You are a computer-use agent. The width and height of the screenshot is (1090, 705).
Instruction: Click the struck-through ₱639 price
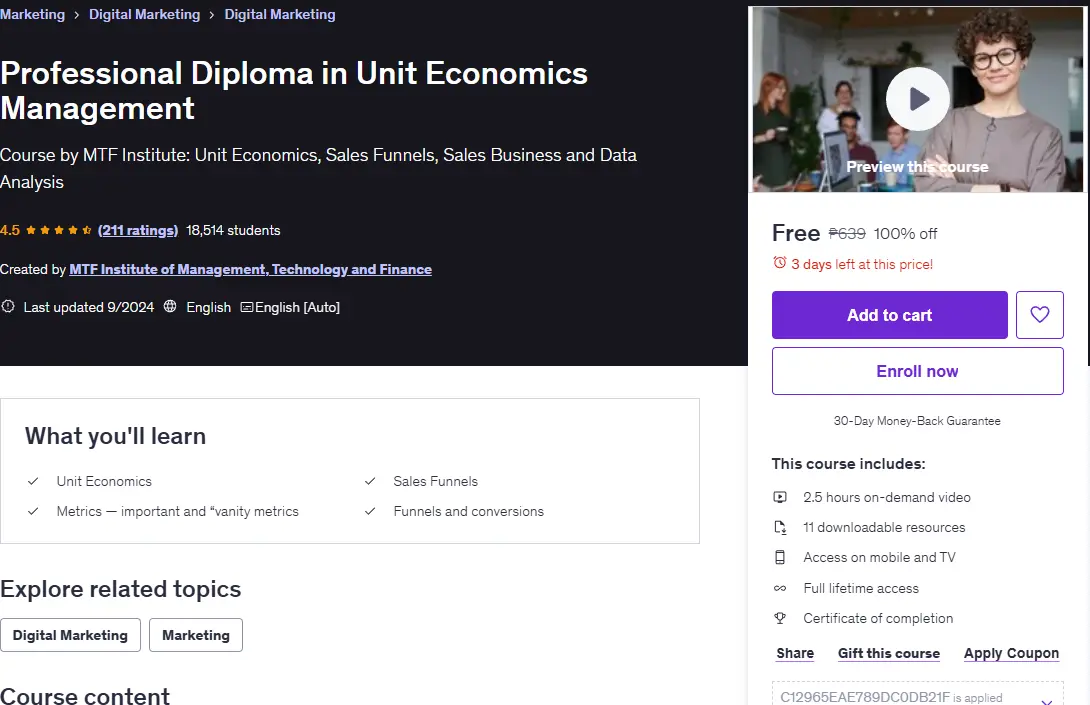coord(847,234)
